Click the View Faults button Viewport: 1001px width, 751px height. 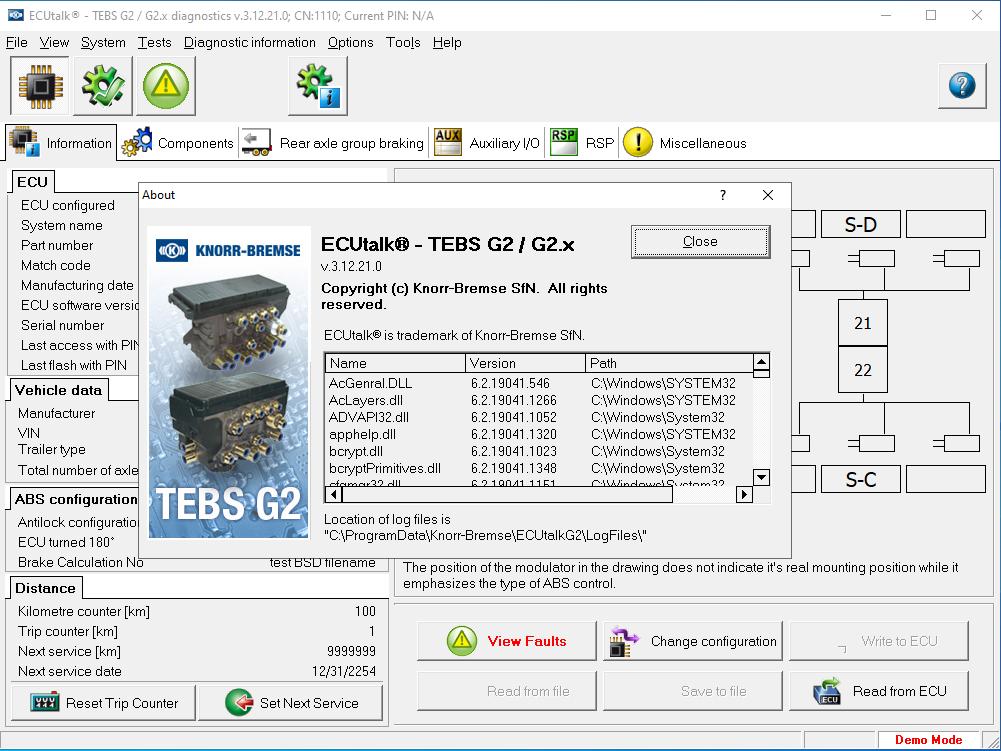click(x=507, y=641)
